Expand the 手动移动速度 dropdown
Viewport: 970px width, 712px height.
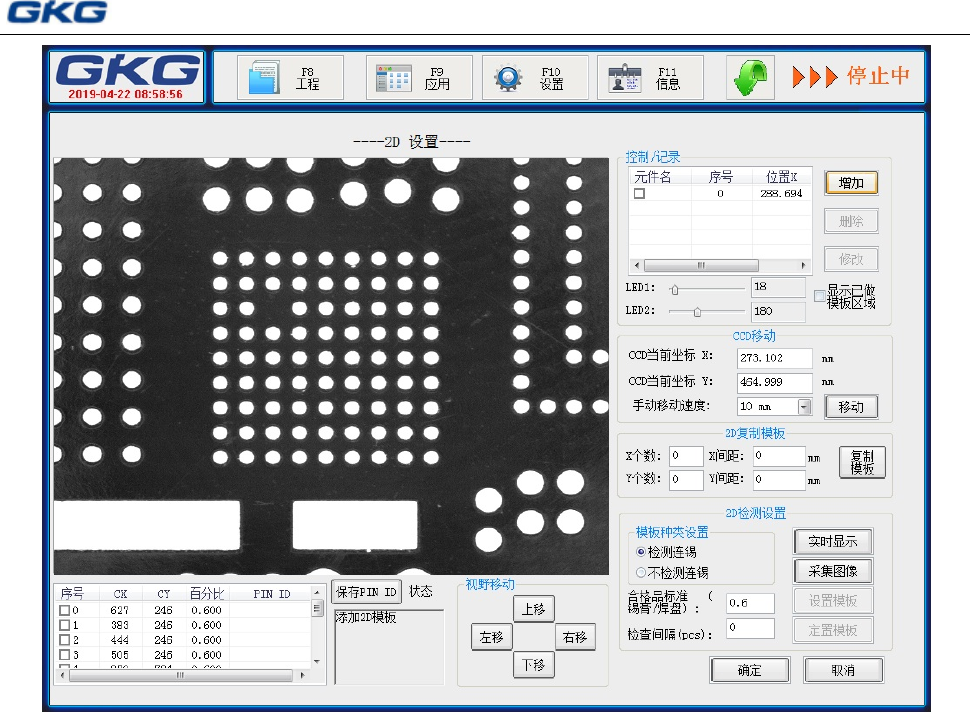point(804,407)
